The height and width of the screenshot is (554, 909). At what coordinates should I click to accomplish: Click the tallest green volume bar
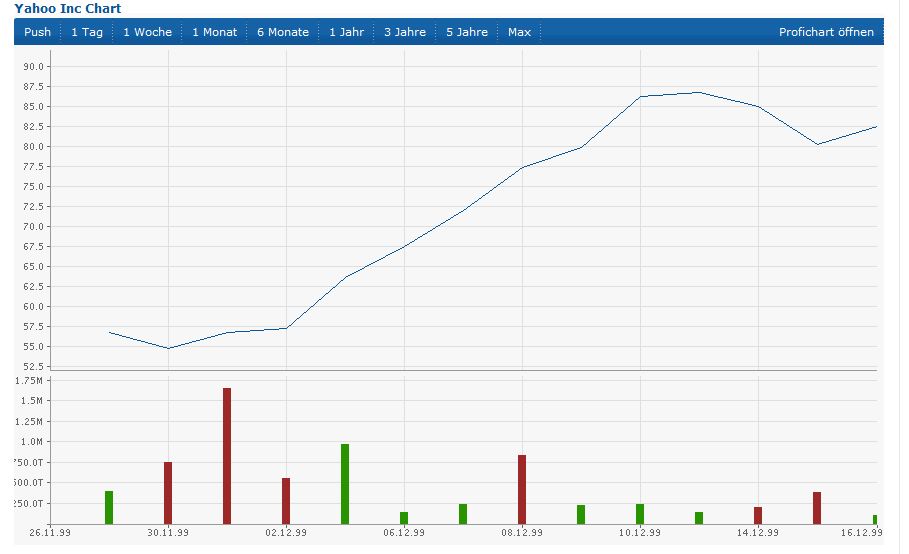click(345, 484)
